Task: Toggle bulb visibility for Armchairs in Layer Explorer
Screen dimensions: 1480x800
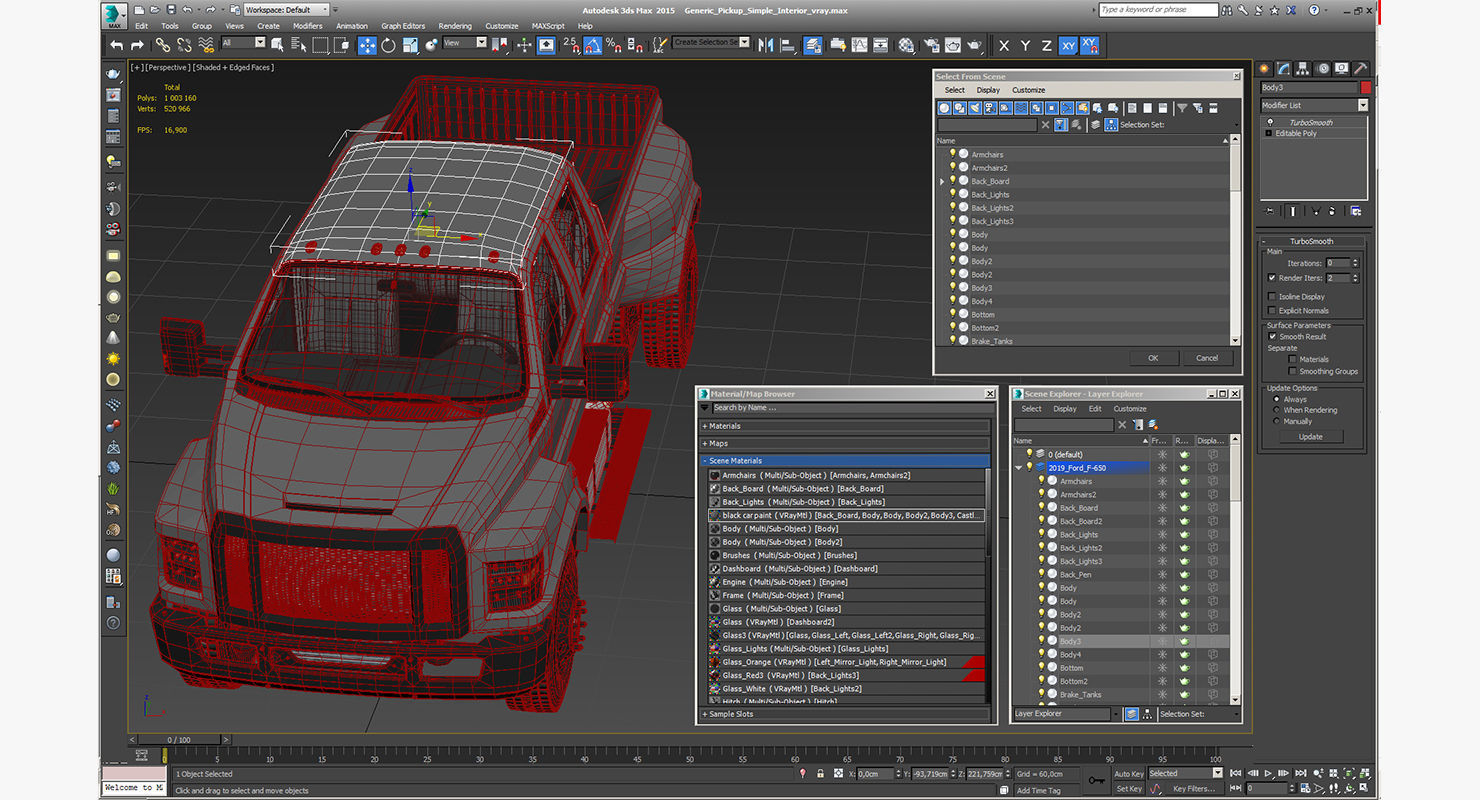Action: (x=1041, y=481)
